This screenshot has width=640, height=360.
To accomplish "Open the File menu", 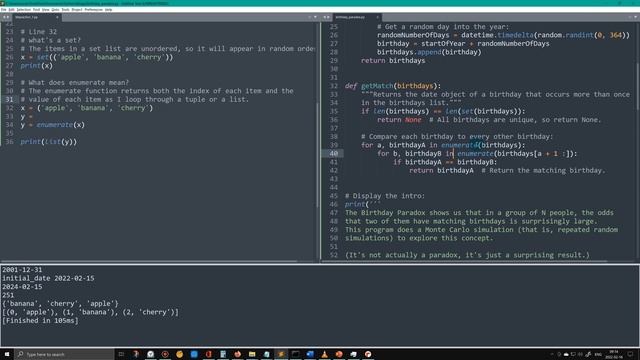I will point(3,9).
